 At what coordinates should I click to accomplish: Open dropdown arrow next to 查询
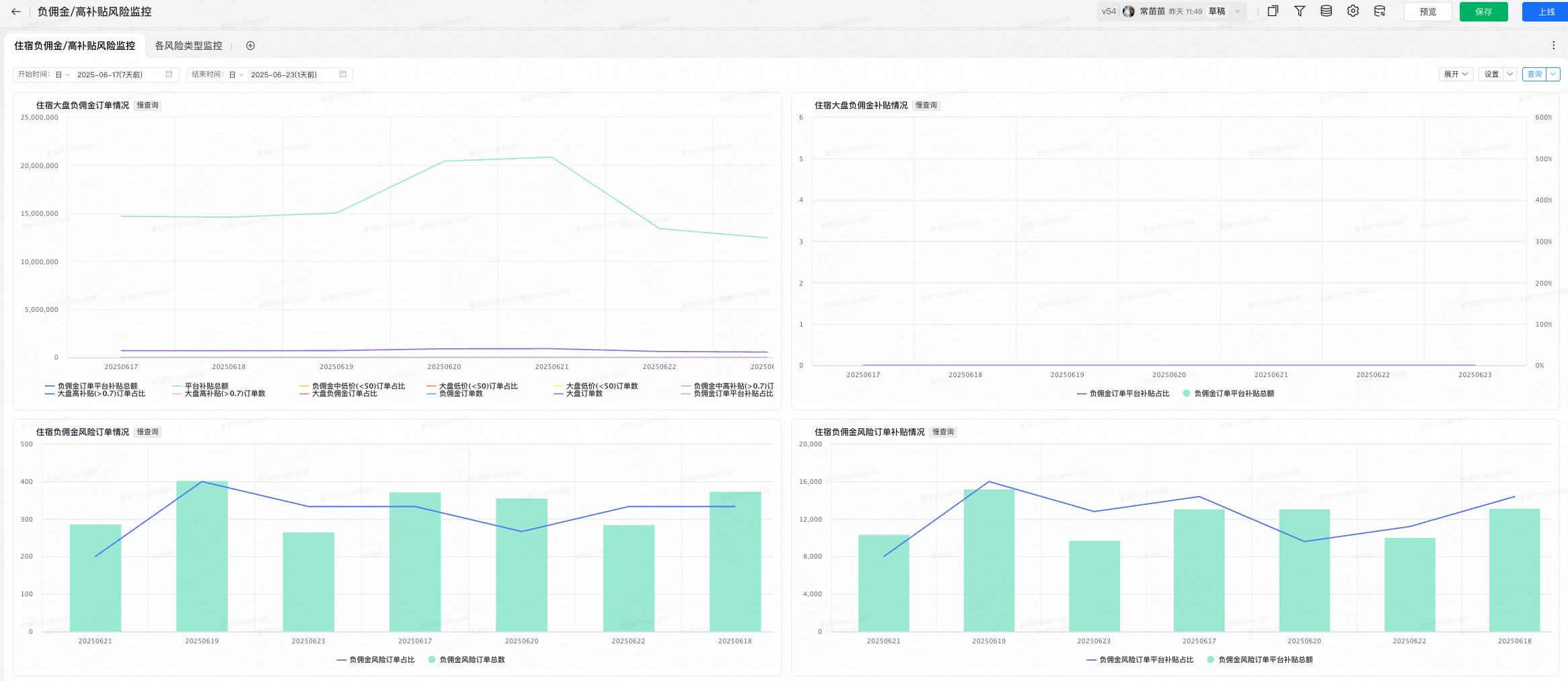1553,74
